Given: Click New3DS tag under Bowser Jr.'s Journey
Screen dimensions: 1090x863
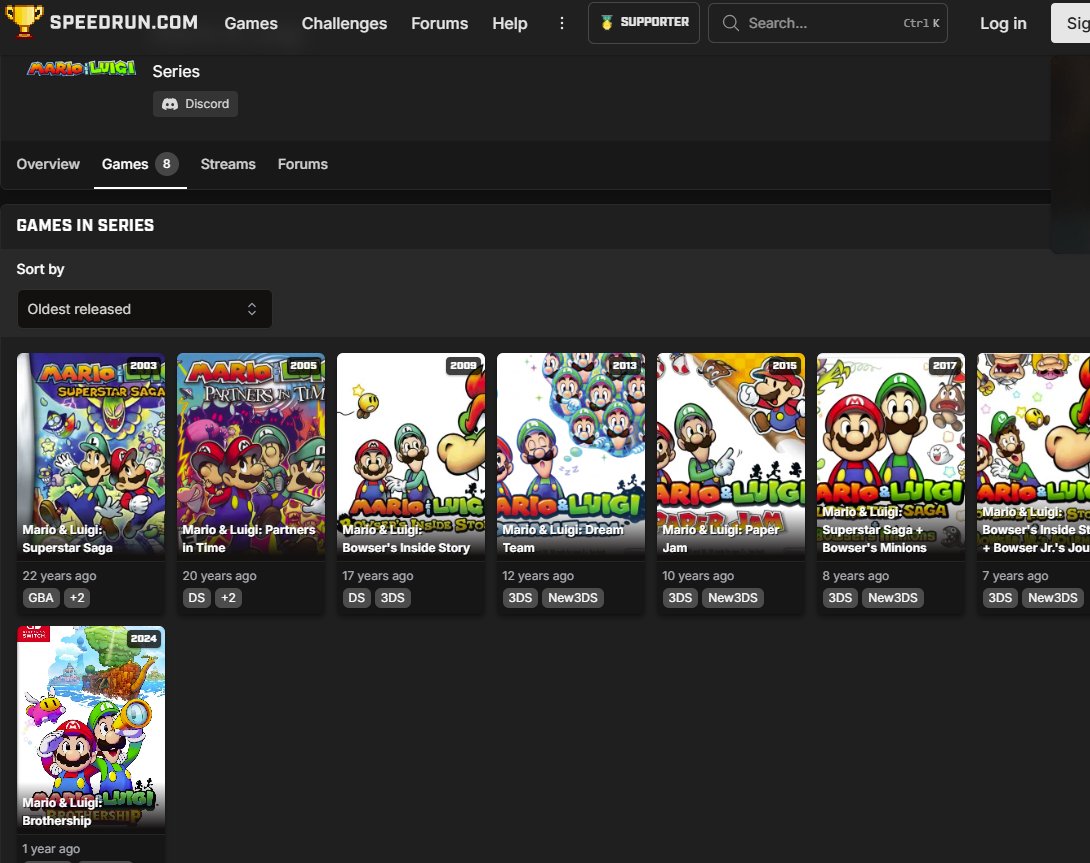Looking at the screenshot, I should point(1053,597).
